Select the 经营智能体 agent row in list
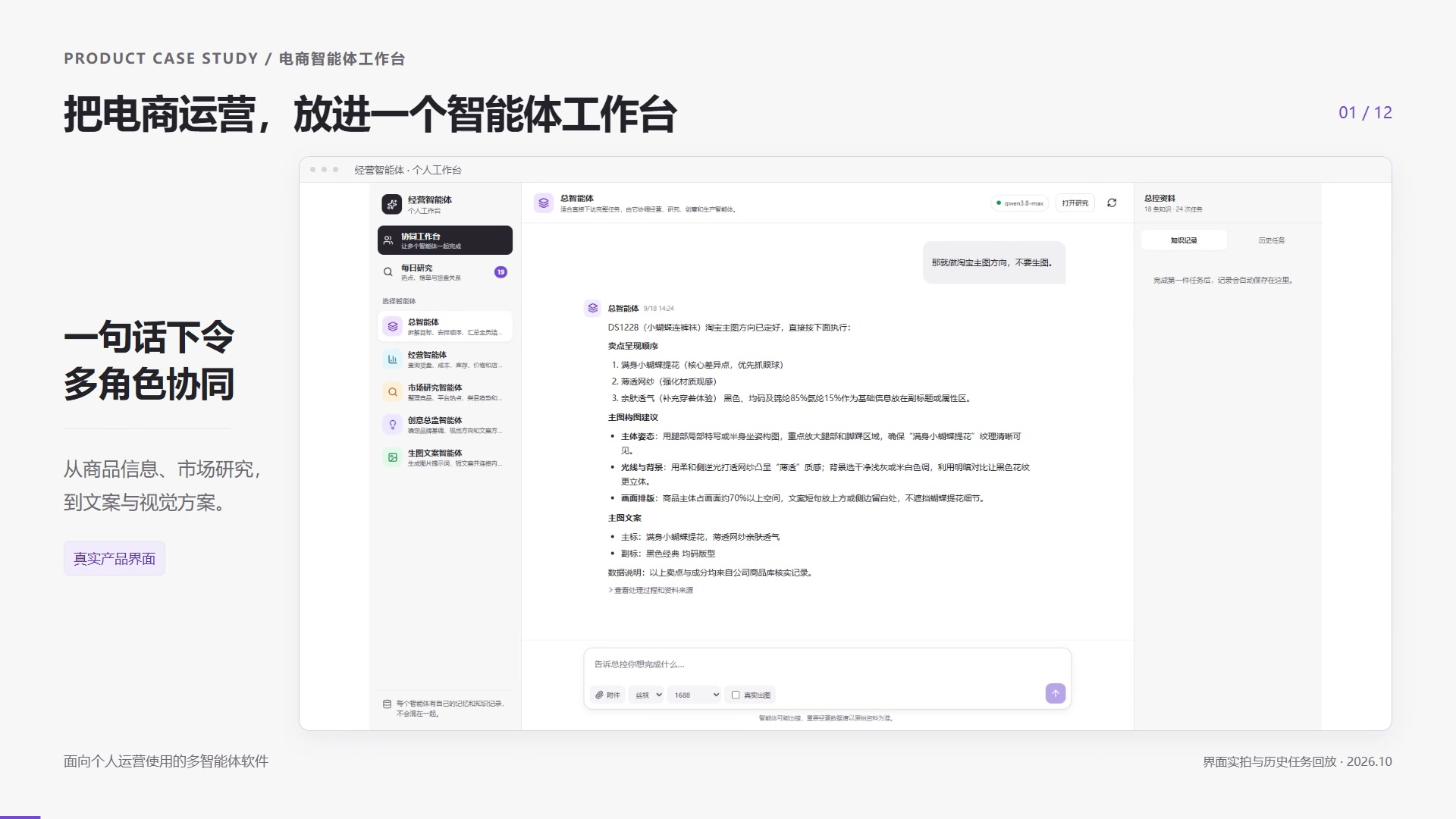Screen dimensions: 1456x819 point(445,359)
